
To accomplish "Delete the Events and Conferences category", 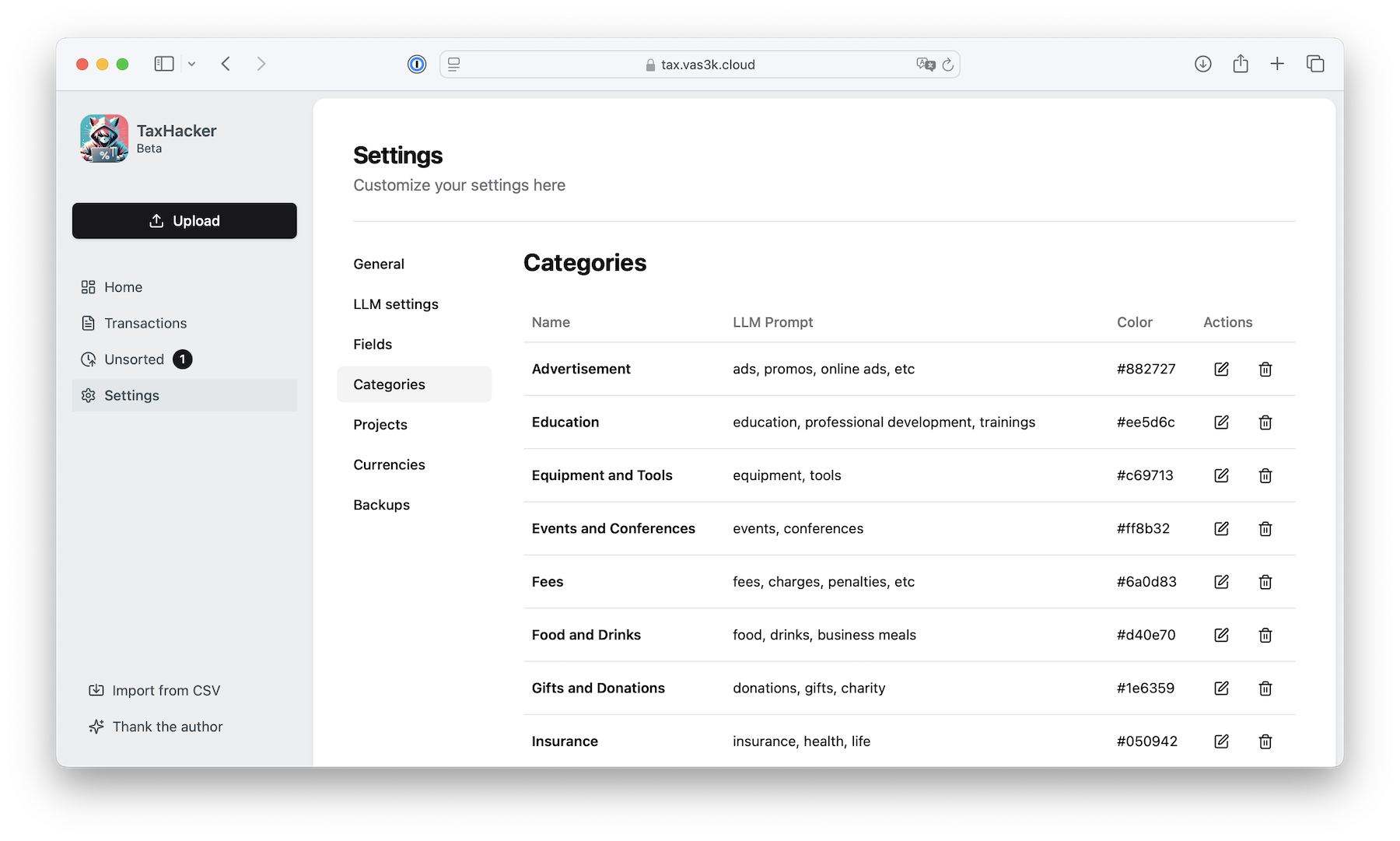I will pos(1265,528).
